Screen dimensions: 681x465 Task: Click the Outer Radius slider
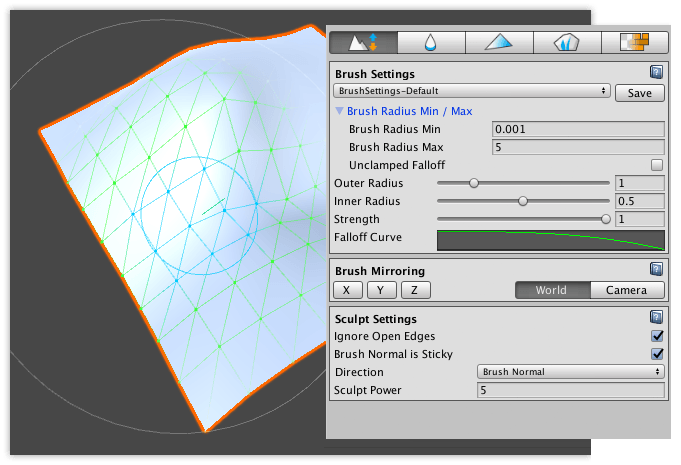(x=523, y=183)
